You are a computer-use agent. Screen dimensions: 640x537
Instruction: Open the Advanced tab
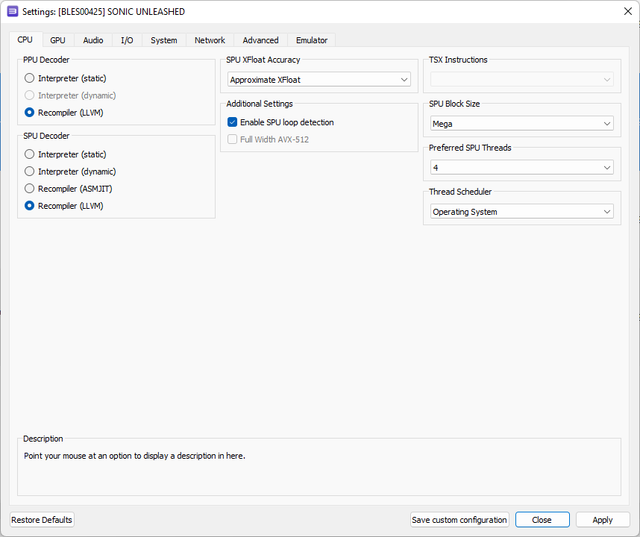pyautogui.click(x=260, y=40)
